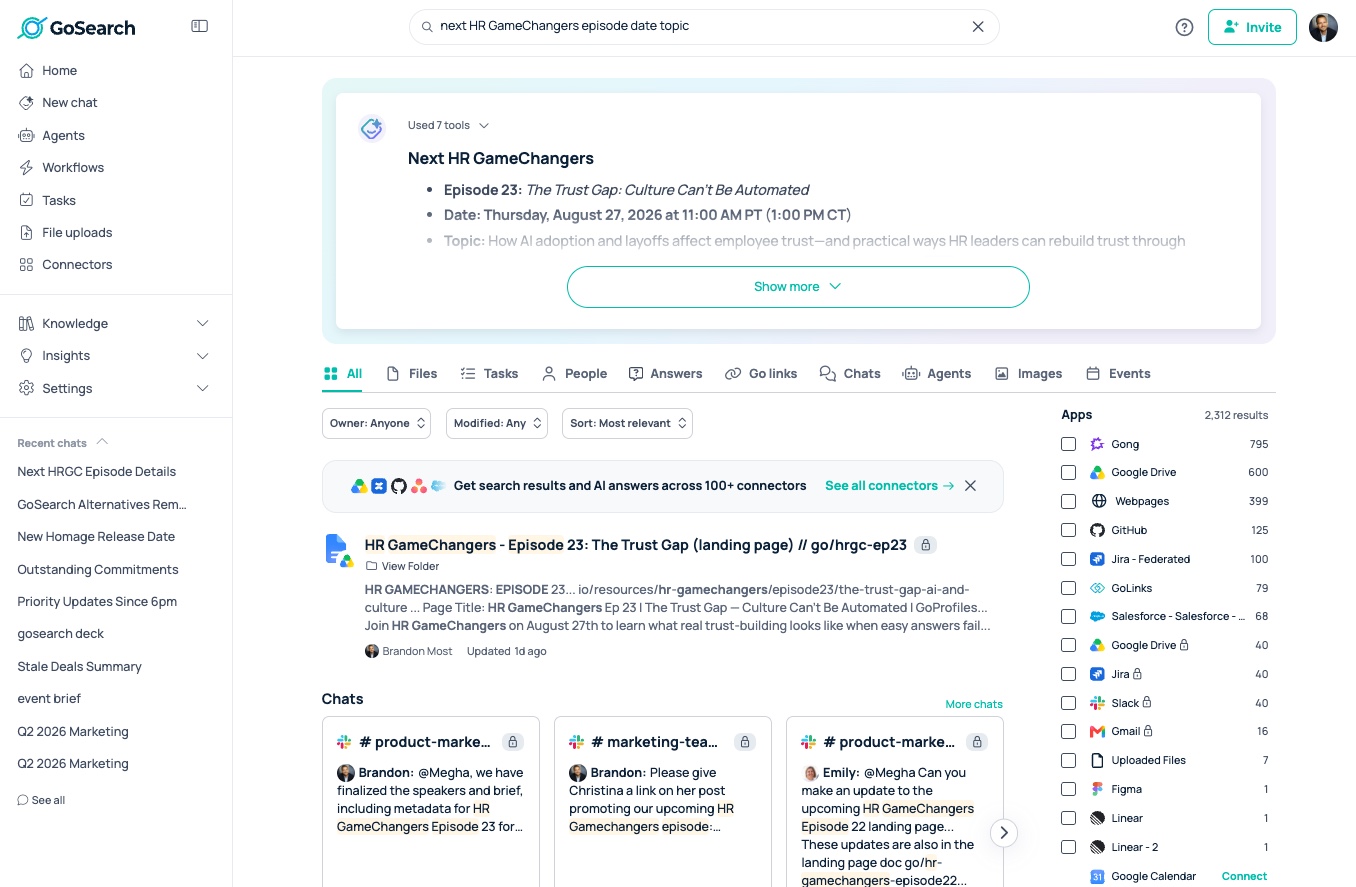Click the Figma app icon in Apps list
Image resolution: width=1356 pixels, height=887 pixels.
coord(1097,789)
